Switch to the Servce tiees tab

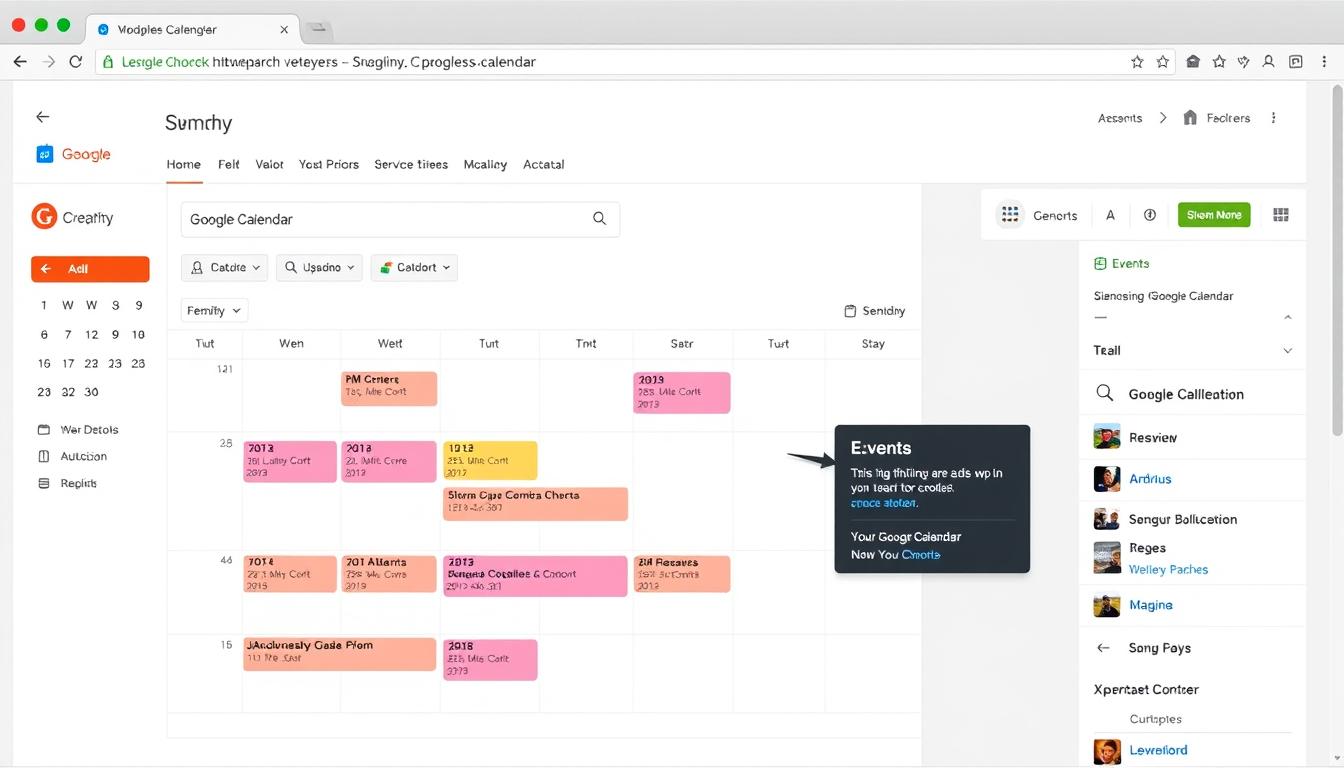(410, 164)
